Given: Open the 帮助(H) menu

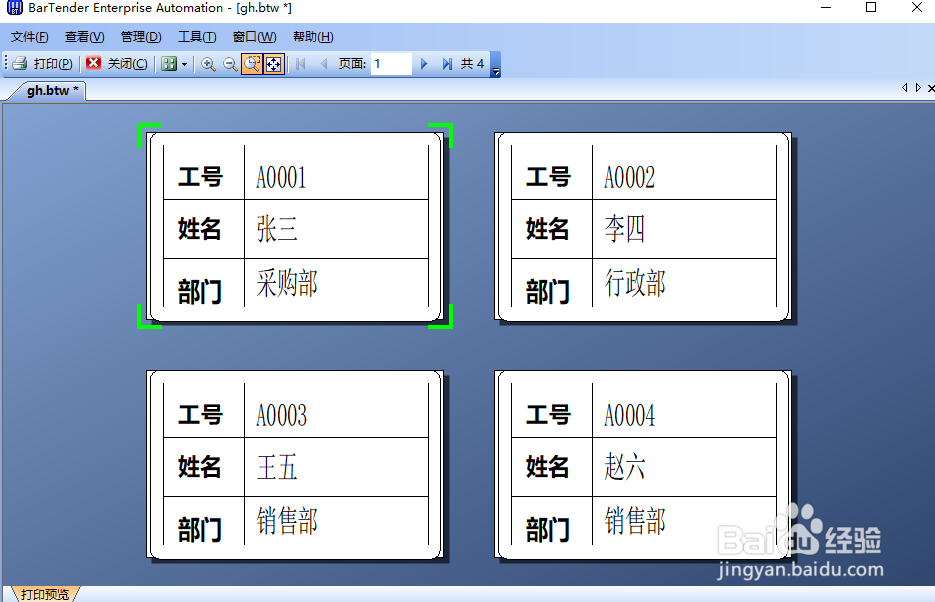Looking at the screenshot, I should [313, 37].
